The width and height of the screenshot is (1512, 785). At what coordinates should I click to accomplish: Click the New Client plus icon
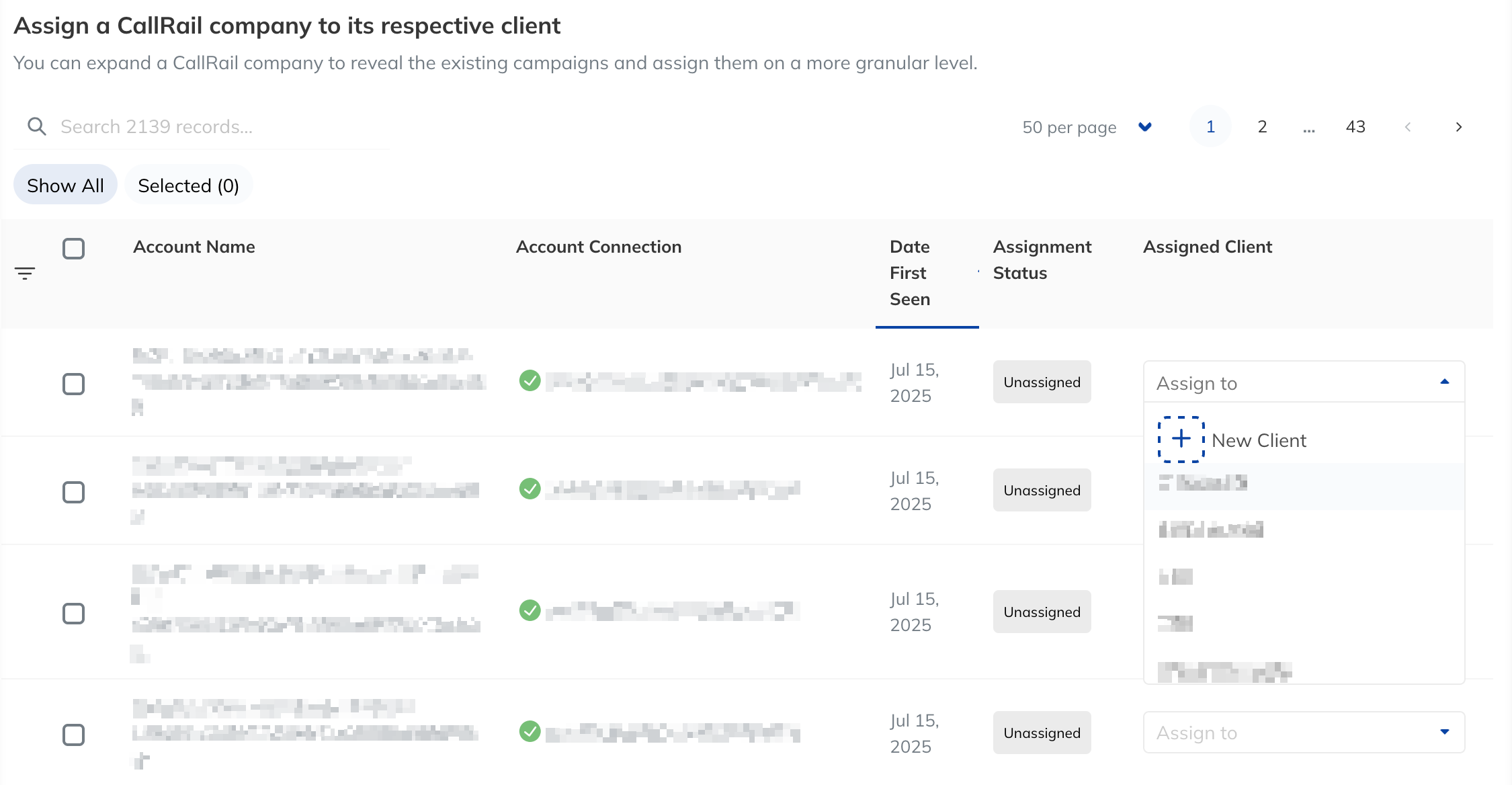pyautogui.click(x=1181, y=440)
